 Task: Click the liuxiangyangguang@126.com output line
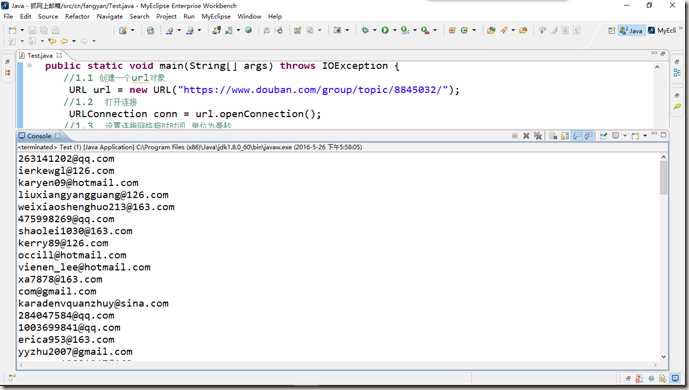click(93, 195)
